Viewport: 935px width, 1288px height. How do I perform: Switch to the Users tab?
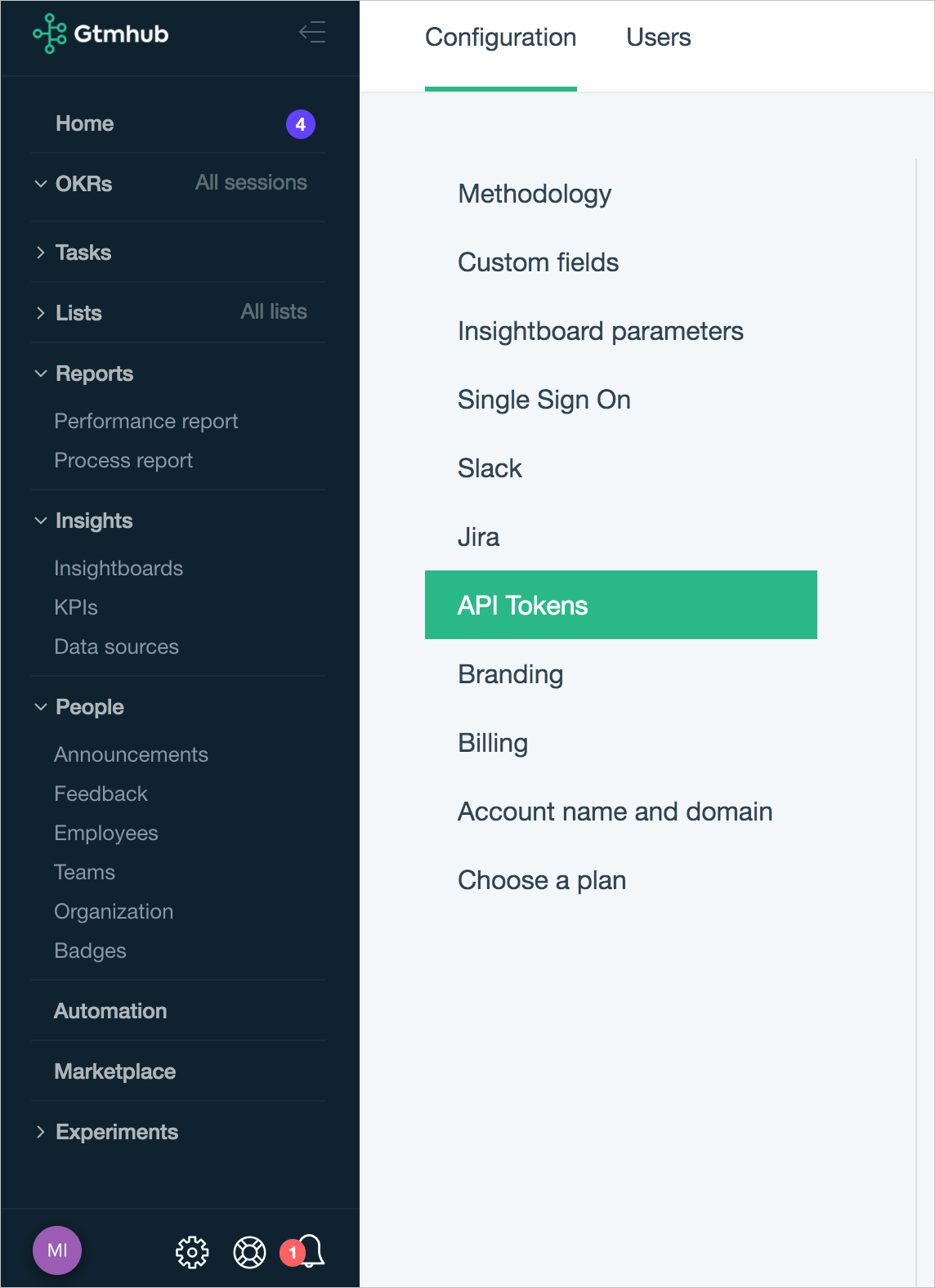point(659,38)
